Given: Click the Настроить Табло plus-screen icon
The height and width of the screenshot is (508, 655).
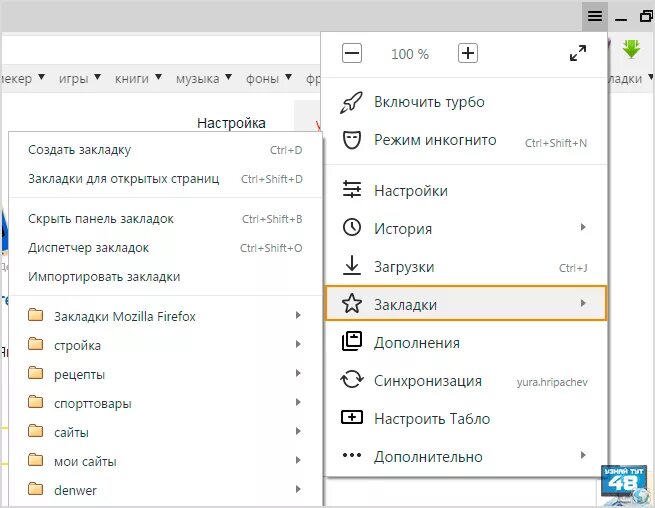Looking at the screenshot, I should 352,417.
